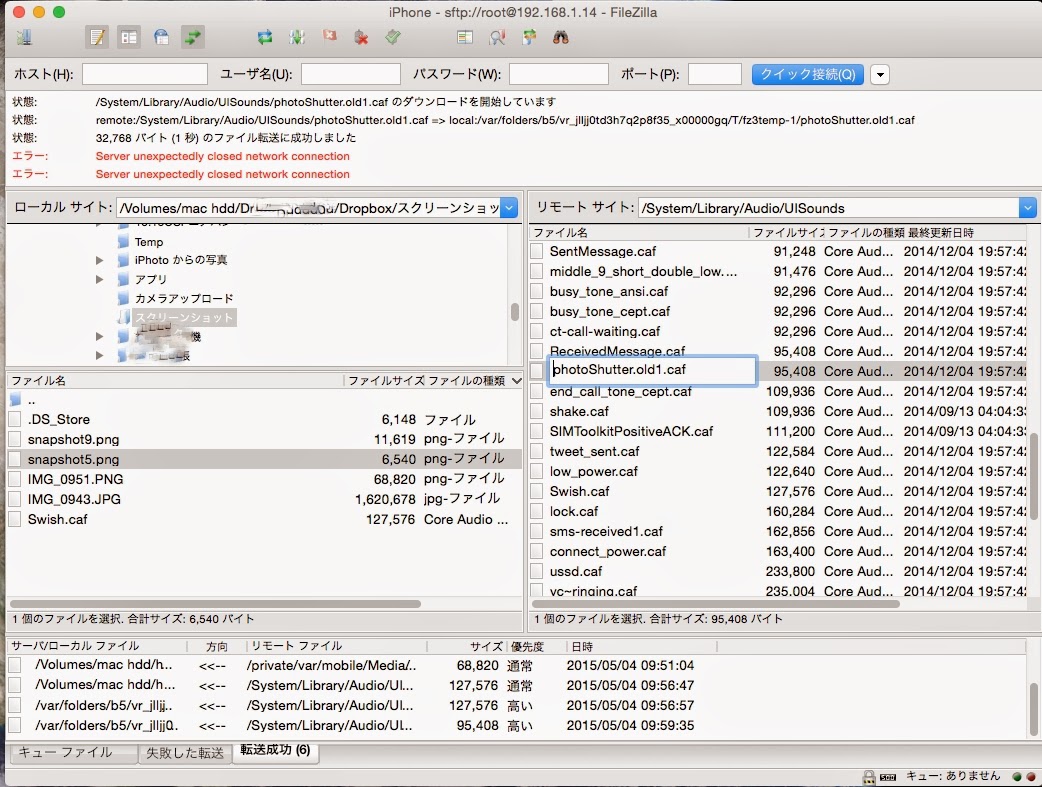Click file icon beside ussd.caf
The width and height of the screenshot is (1042, 787).
pos(536,571)
